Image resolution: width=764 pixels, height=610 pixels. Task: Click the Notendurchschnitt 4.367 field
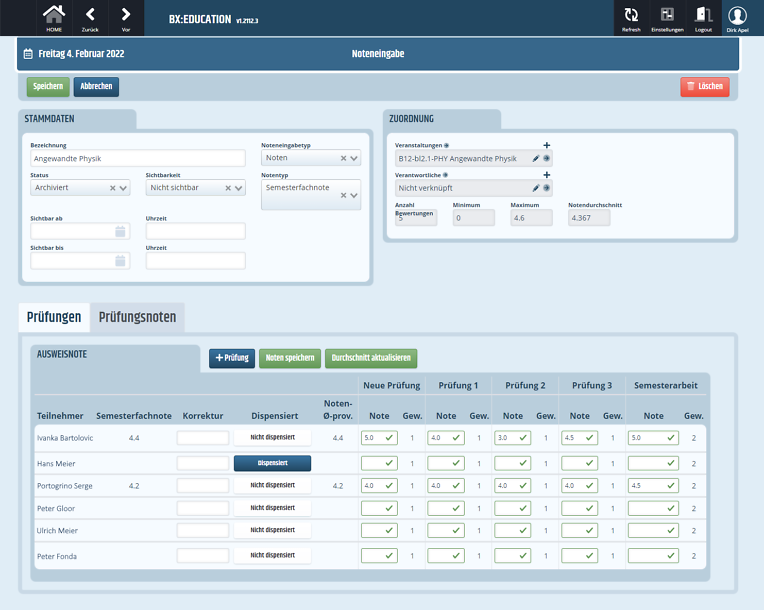coord(589,218)
